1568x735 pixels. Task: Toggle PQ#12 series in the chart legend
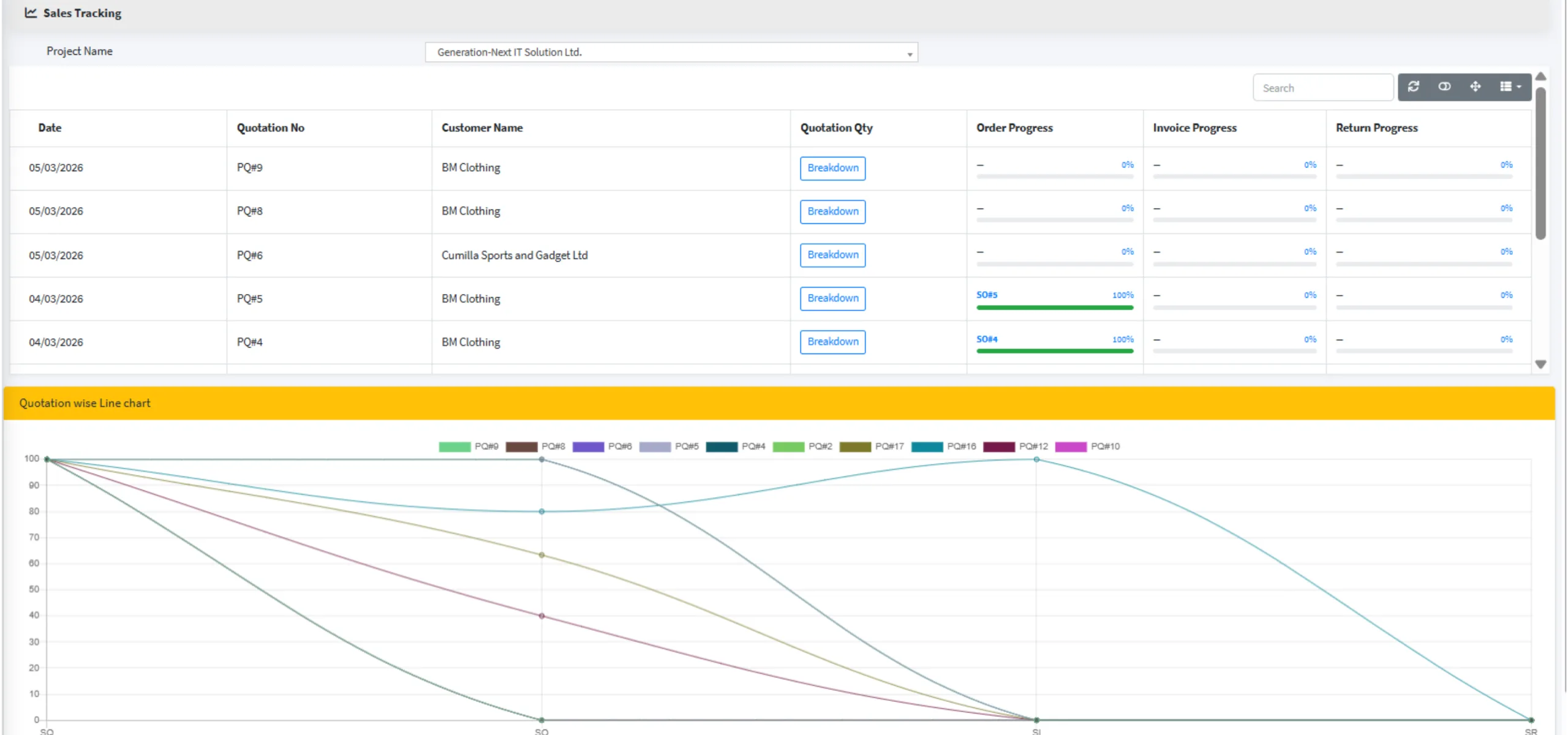click(x=1017, y=447)
